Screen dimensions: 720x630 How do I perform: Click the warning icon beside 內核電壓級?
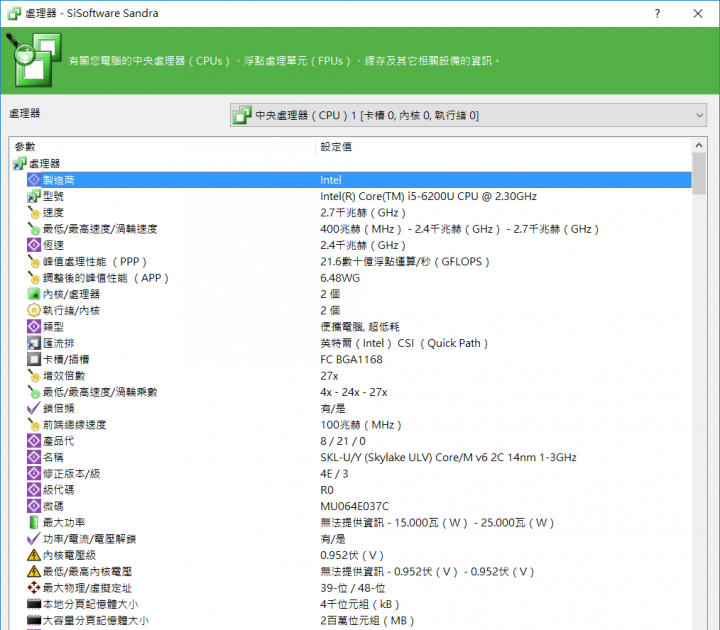click(34, 555)
